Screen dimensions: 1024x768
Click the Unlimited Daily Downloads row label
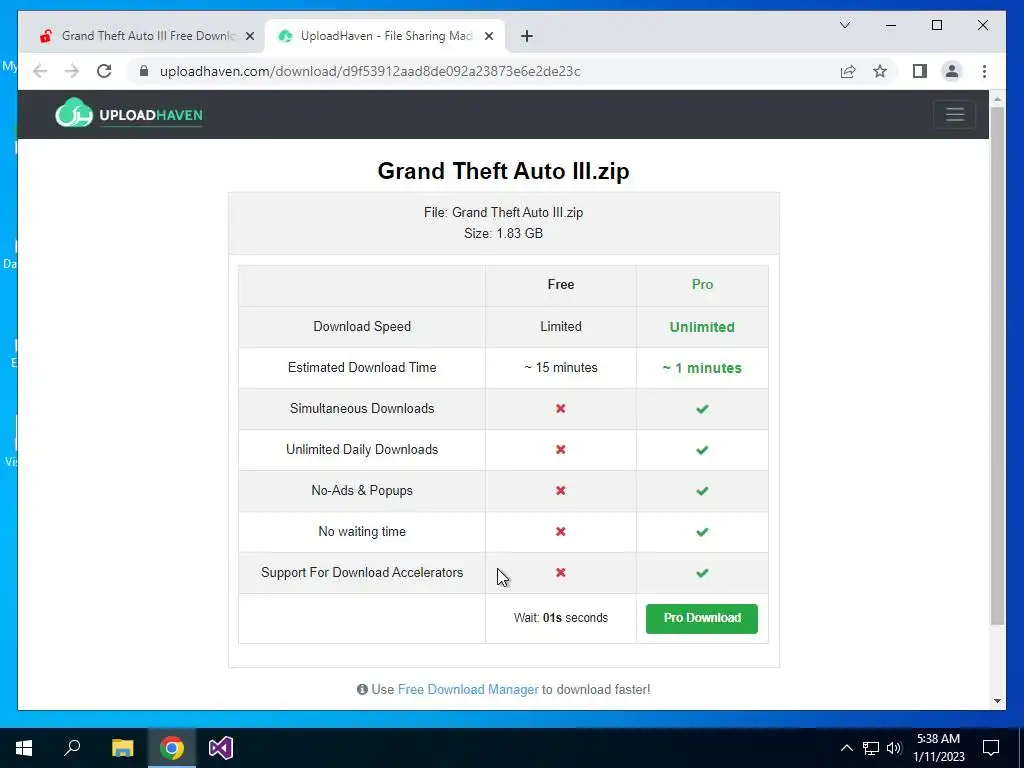pyautogui.click(x=362, y=450)
